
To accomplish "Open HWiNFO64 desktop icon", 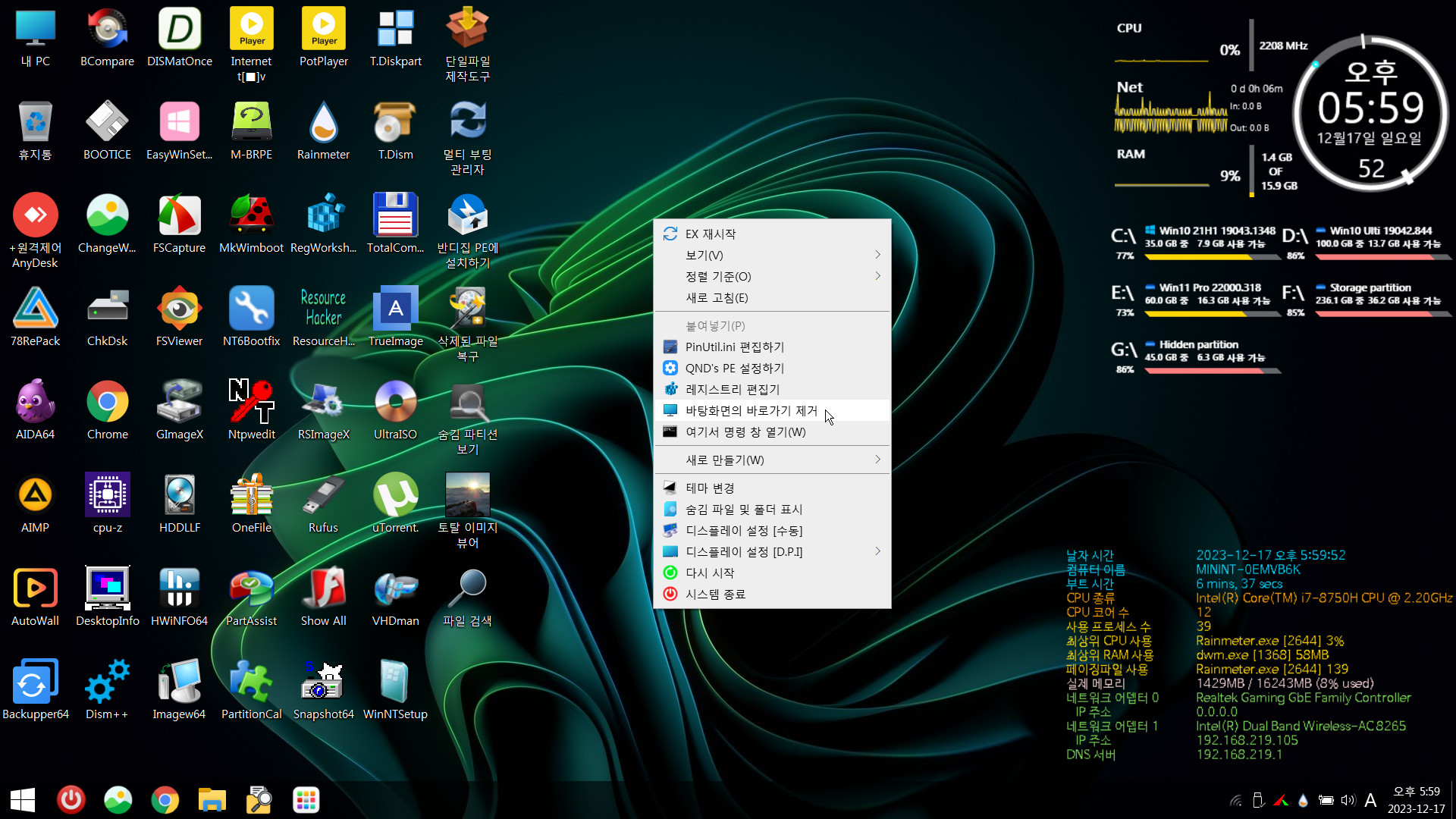I will click(180, 598).
